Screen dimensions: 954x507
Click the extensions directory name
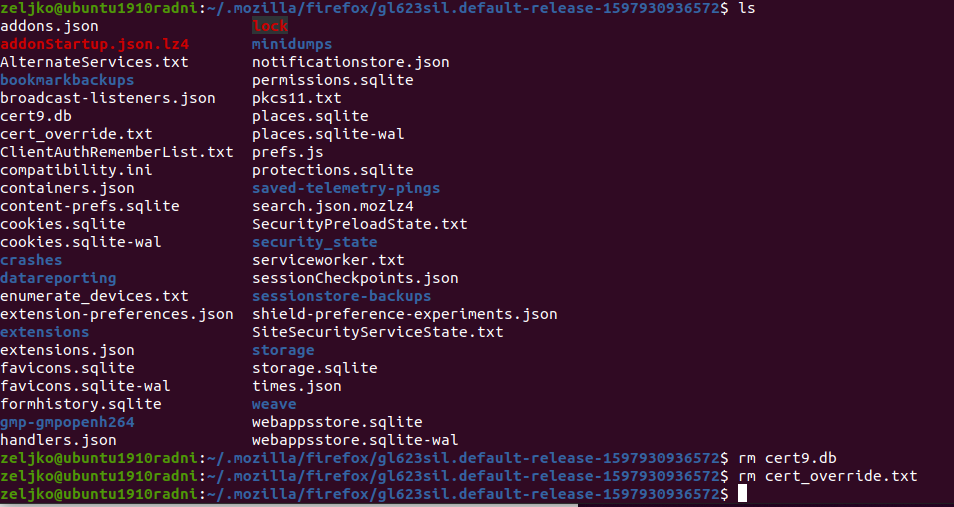(44, 332)
